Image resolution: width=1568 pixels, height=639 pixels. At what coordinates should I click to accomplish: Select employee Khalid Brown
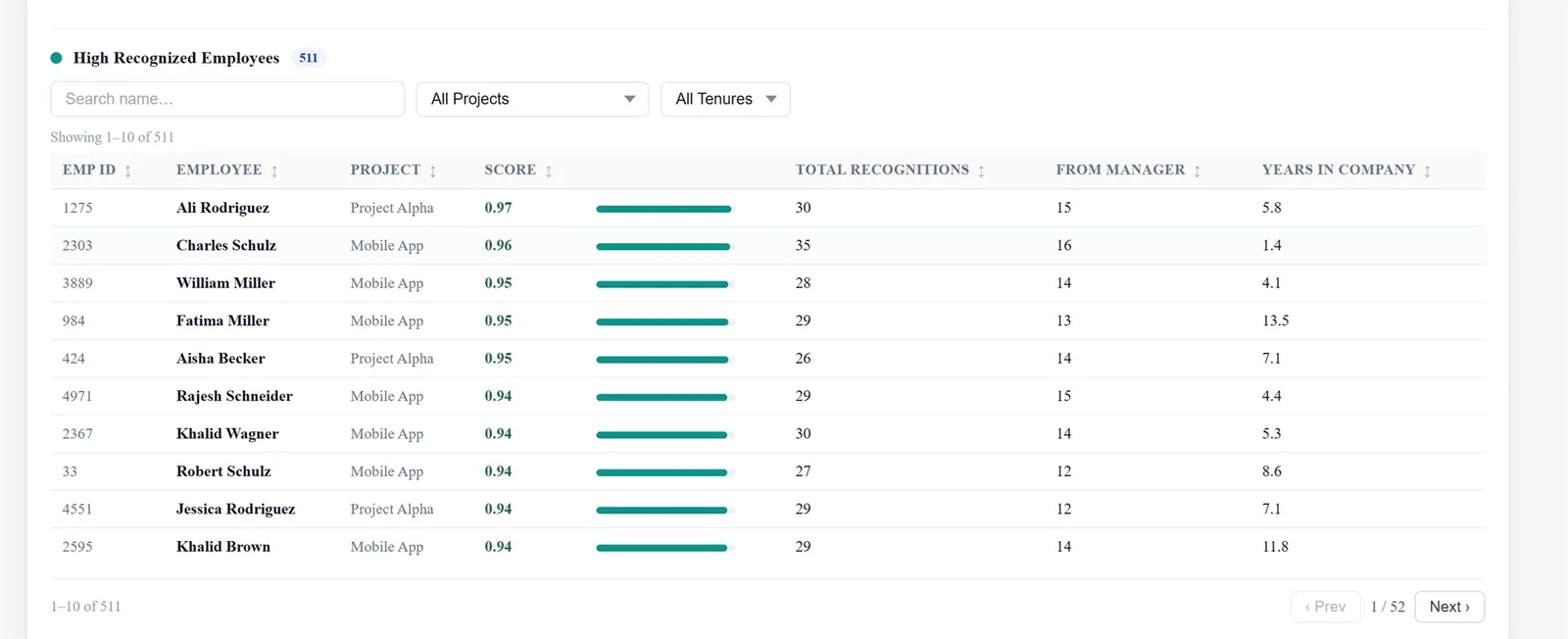click(223, 547)
